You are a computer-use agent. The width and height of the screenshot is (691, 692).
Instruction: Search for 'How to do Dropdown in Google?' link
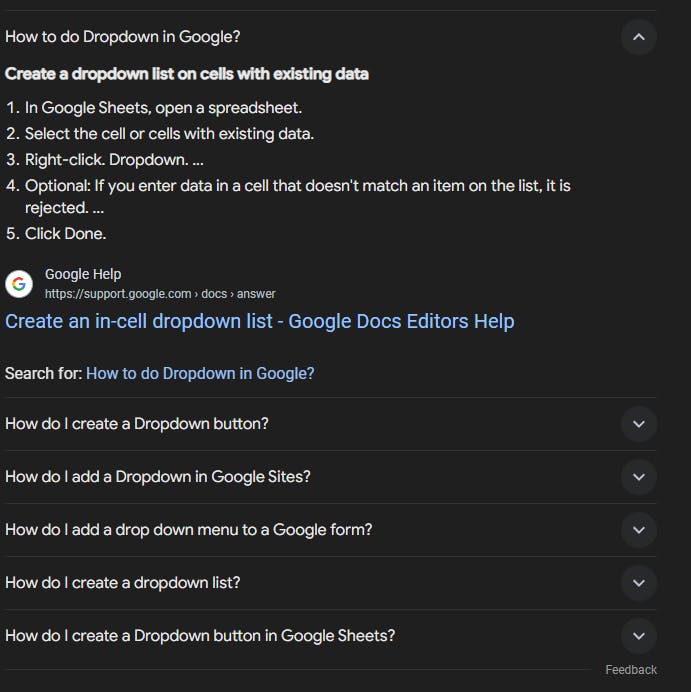point(200,373)
